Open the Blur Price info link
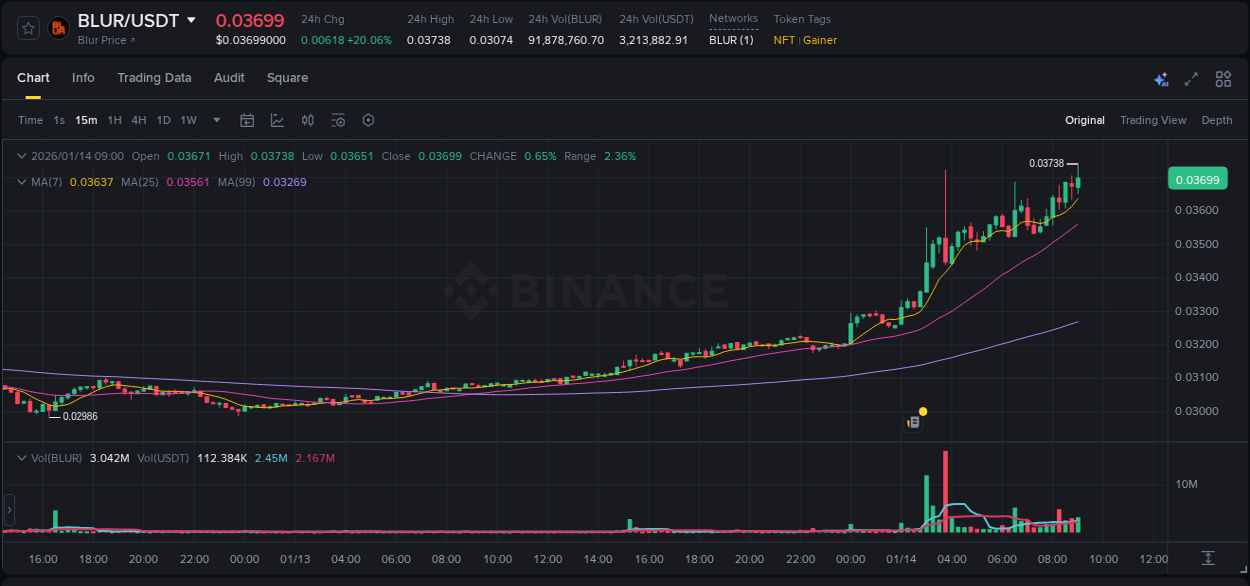Viewport: 1250px width, 586px height. pyautogui.click(x=104, y=40)
